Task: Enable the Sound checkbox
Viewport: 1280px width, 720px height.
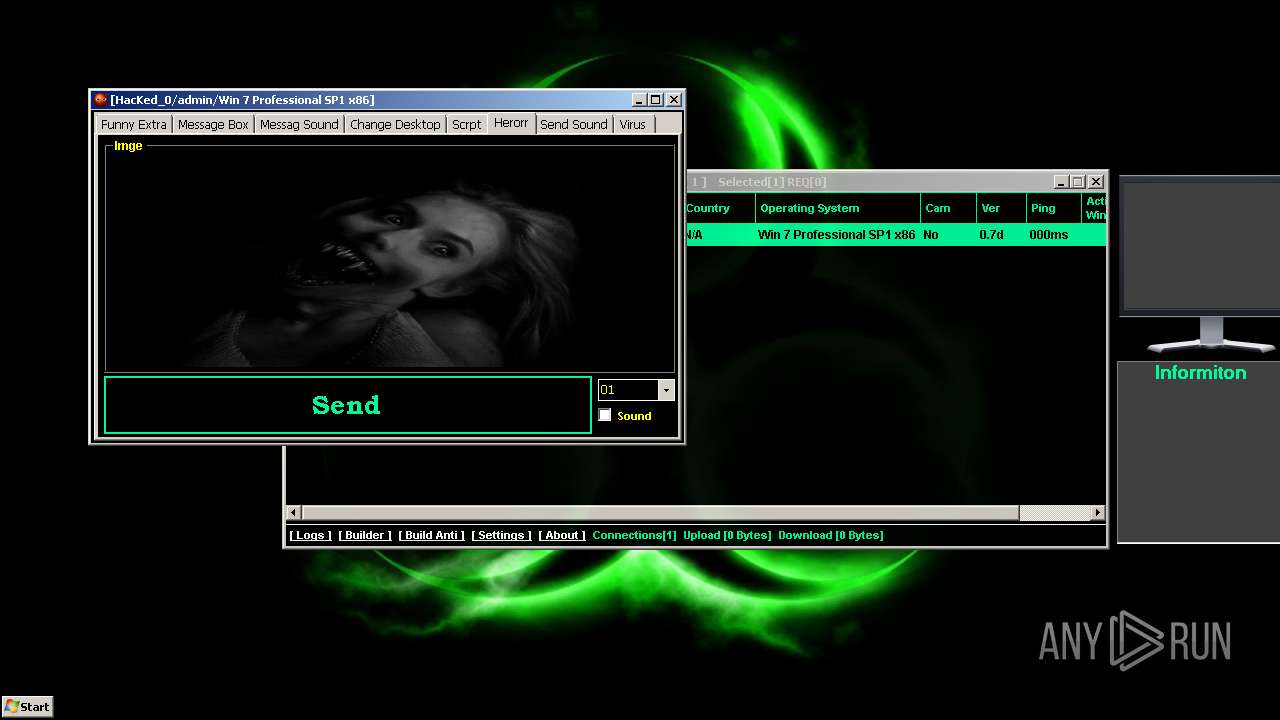Action: (x=605, y=415)
